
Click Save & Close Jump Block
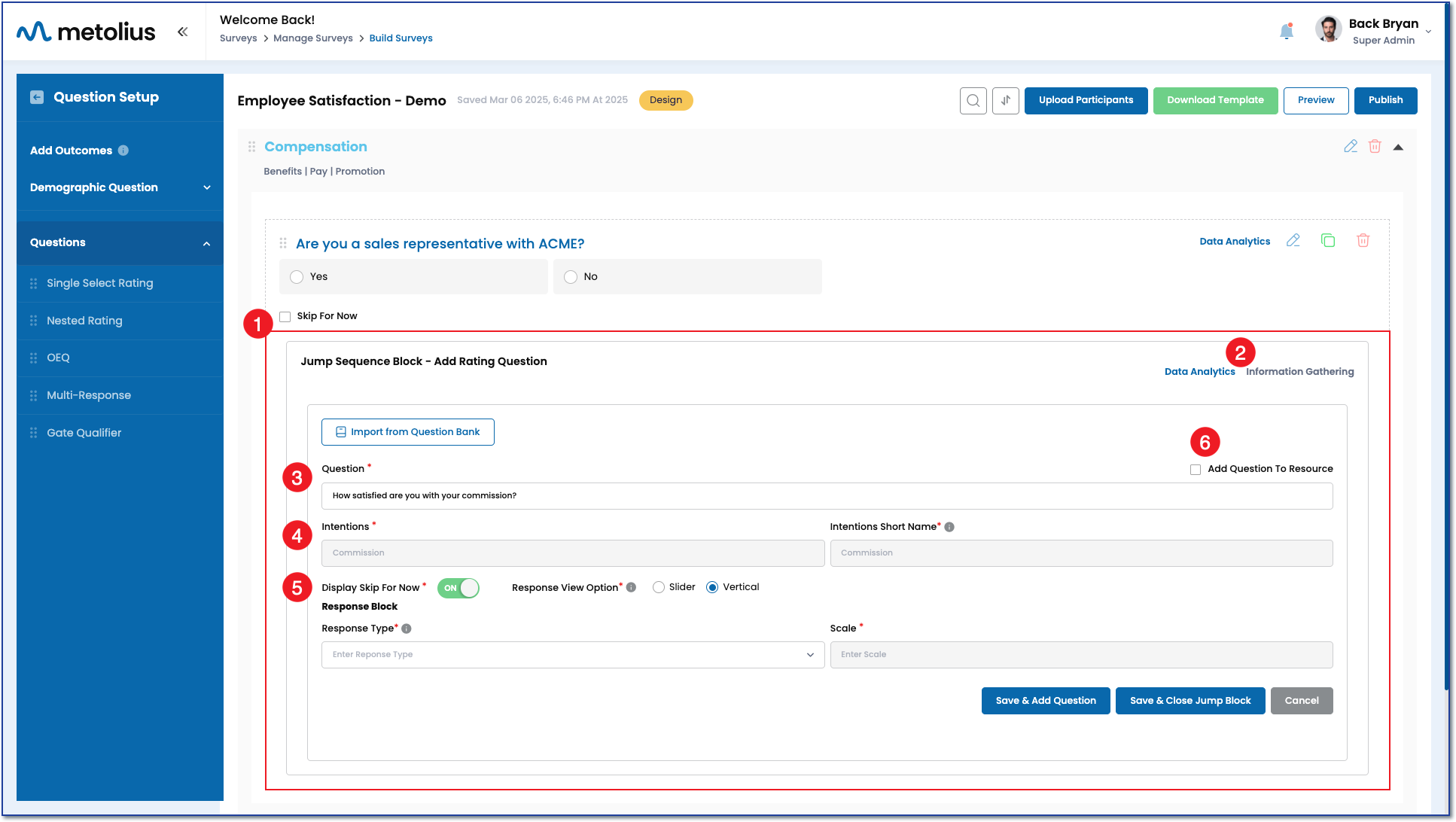tap(1189, 701)
